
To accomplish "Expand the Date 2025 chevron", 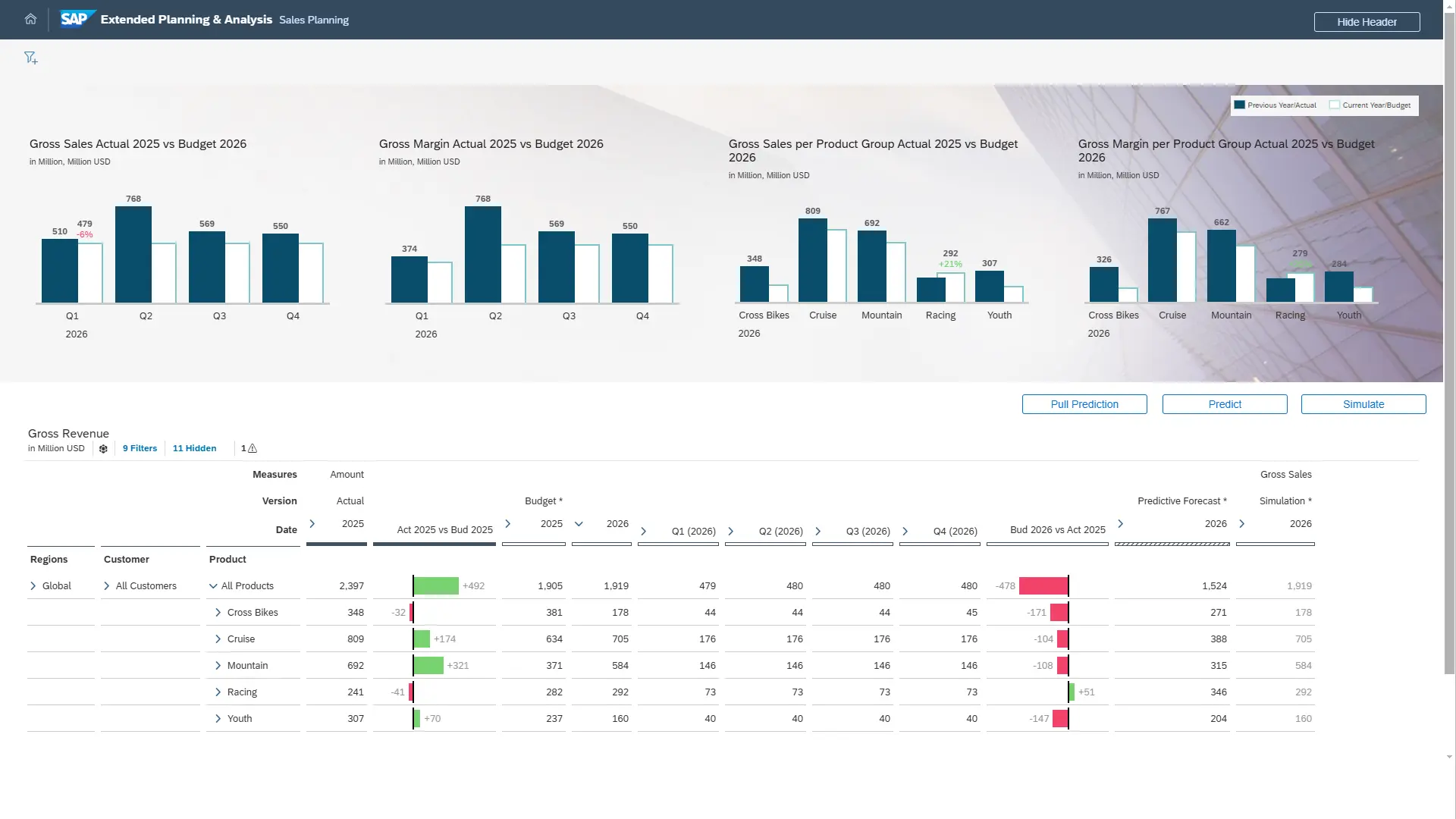I will pos(313,523).
